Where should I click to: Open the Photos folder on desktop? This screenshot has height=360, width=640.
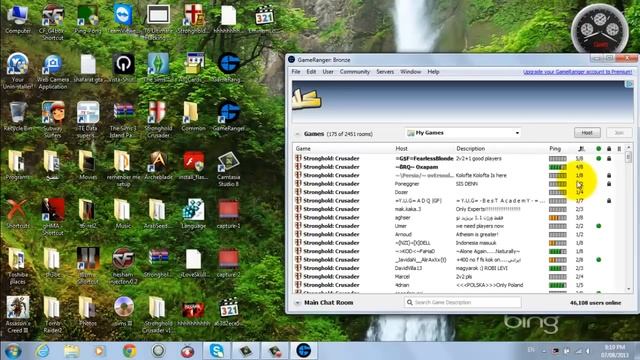(88, 311)
